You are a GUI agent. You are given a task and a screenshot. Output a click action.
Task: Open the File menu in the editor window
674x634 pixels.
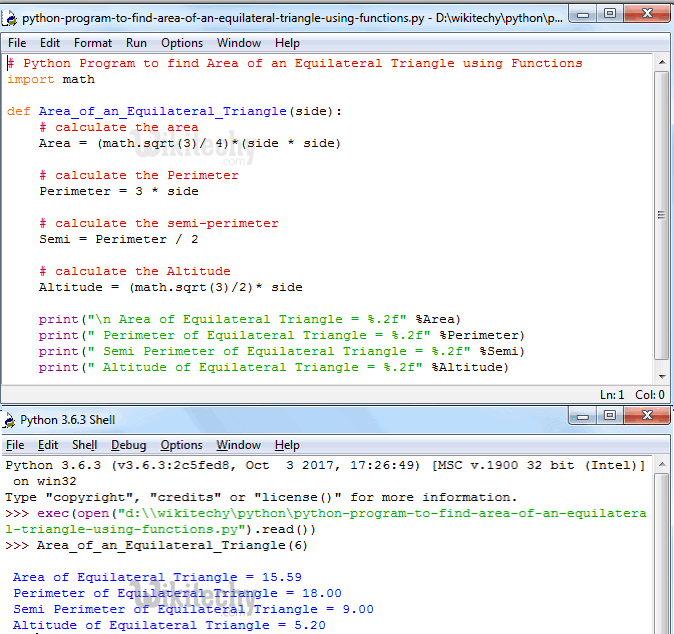pos(17,43)
